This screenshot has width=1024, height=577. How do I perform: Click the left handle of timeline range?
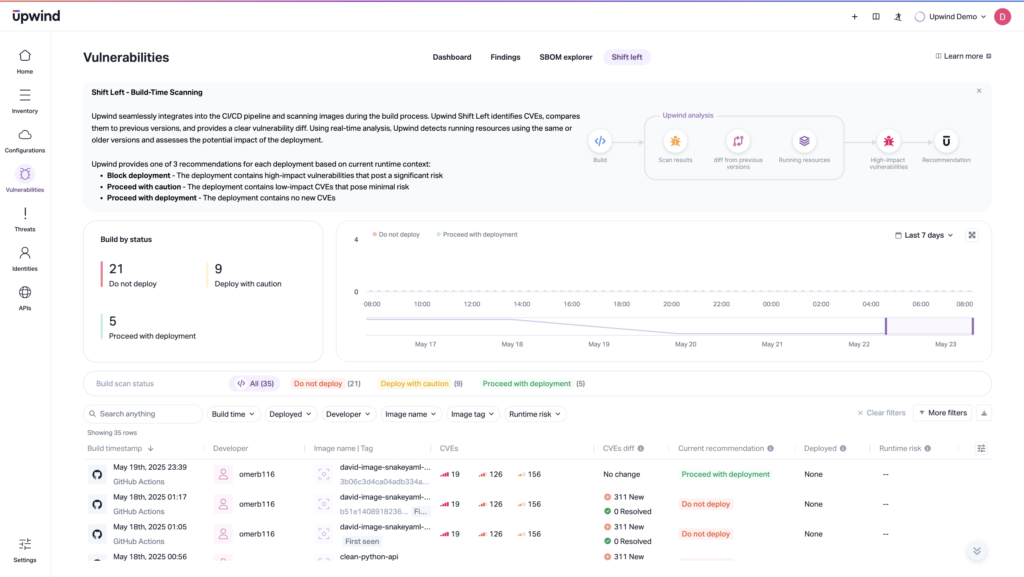(886, 326)
